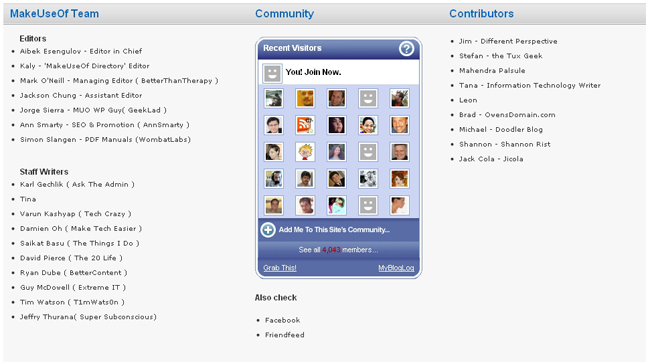Viewport: 650px width, 362px height.
Task: Open the Grab This! link
Action: (280, 268)
